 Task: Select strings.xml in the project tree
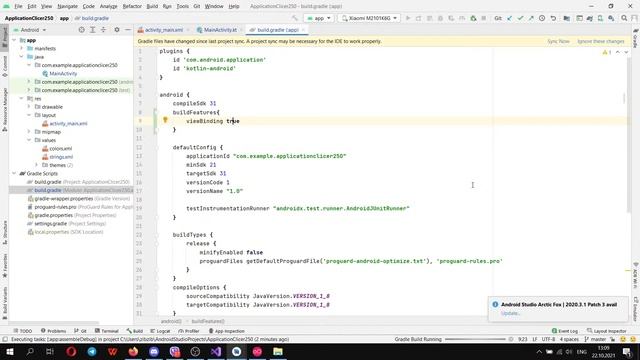pyautogui.click(x=61, y=157)
